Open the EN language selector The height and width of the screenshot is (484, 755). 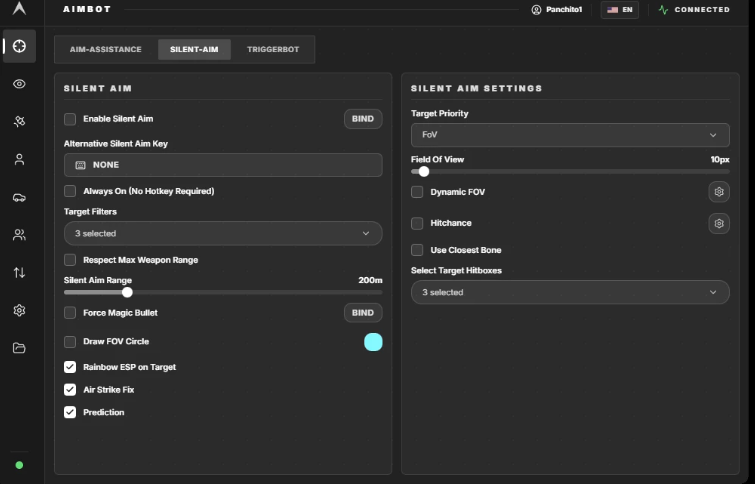coord(620,10)
